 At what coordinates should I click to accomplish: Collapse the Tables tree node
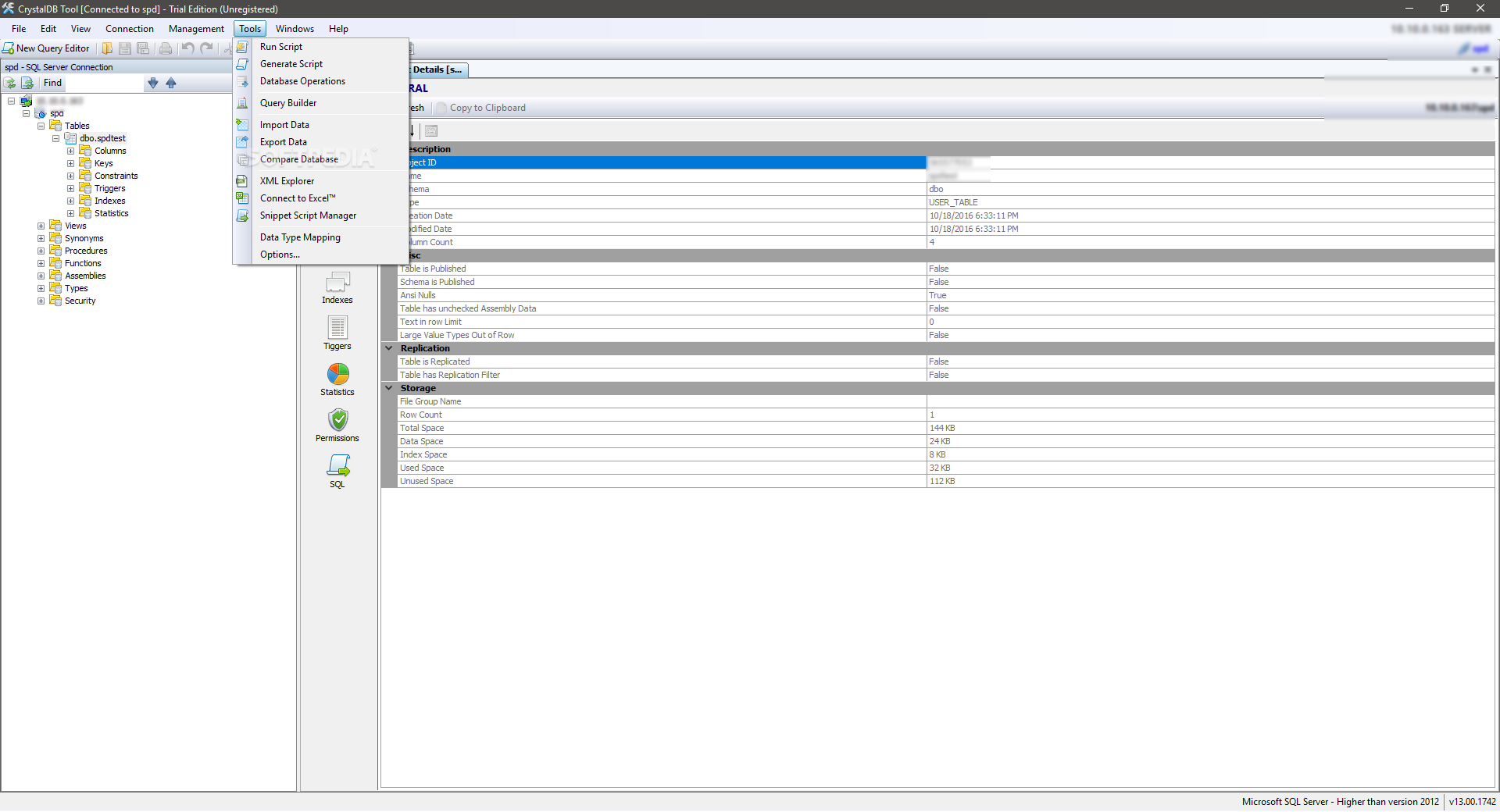coord(41,126)
